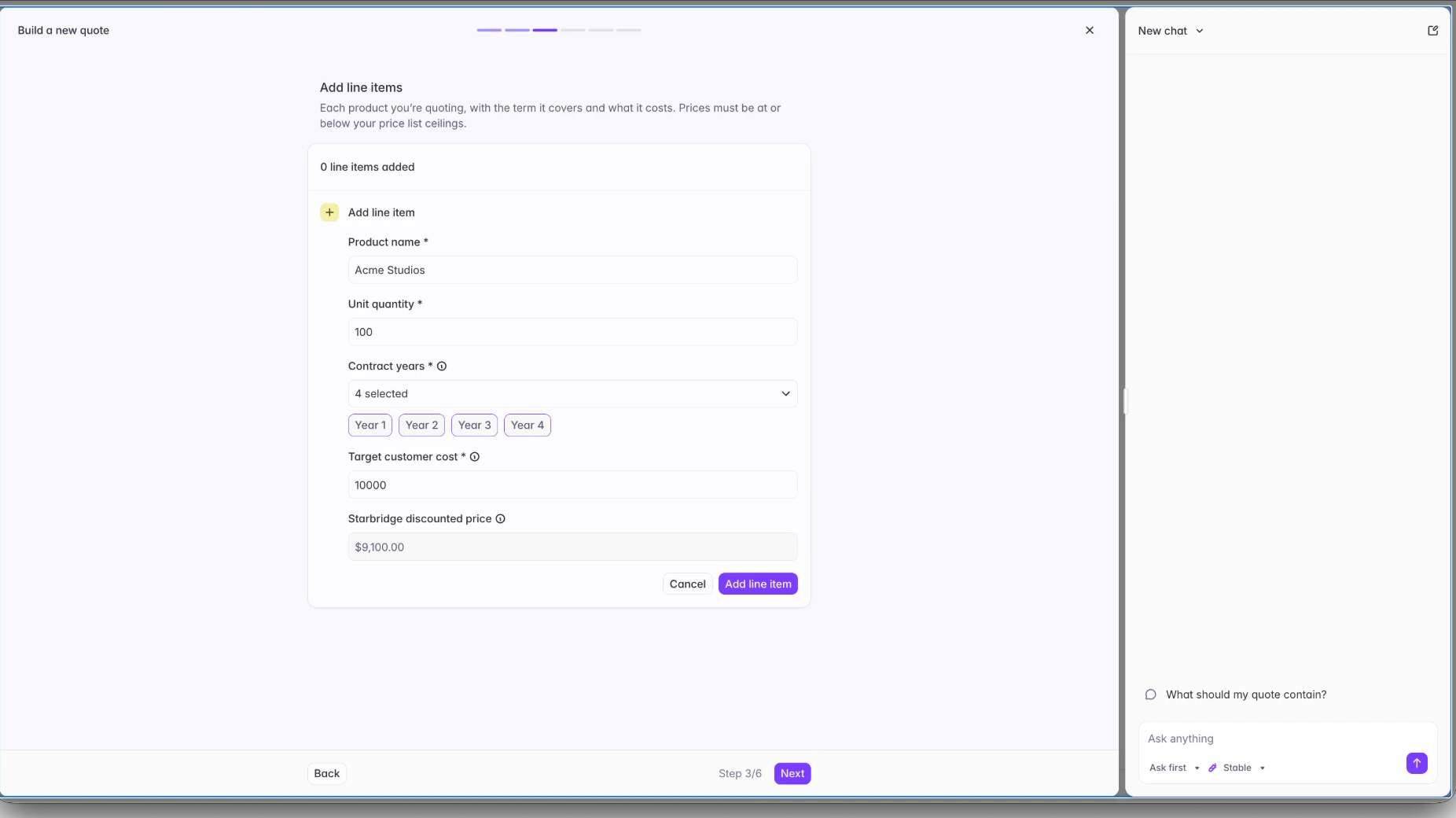Show the Target customer cost info tooltip
The height and width of the screenshot is (818, 1456).
[475, 456]
